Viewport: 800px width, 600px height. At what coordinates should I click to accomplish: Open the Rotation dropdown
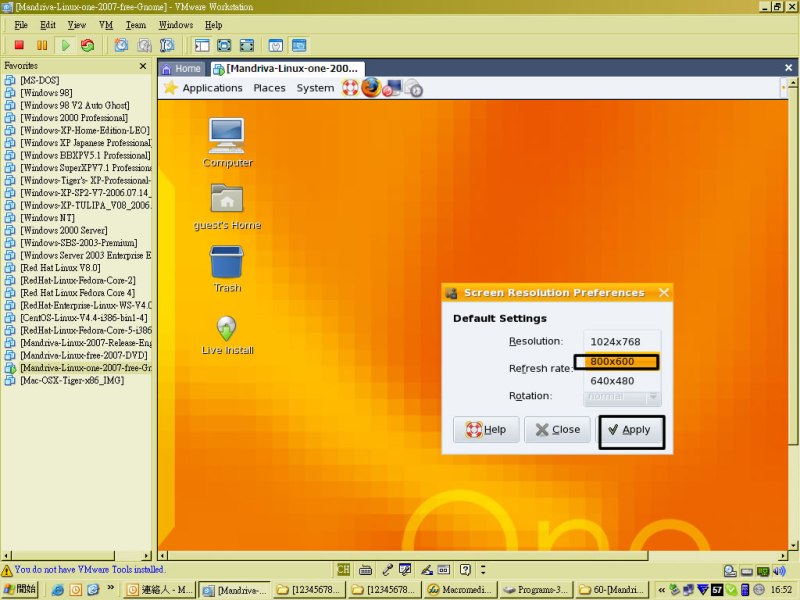[x=622, y=397]
